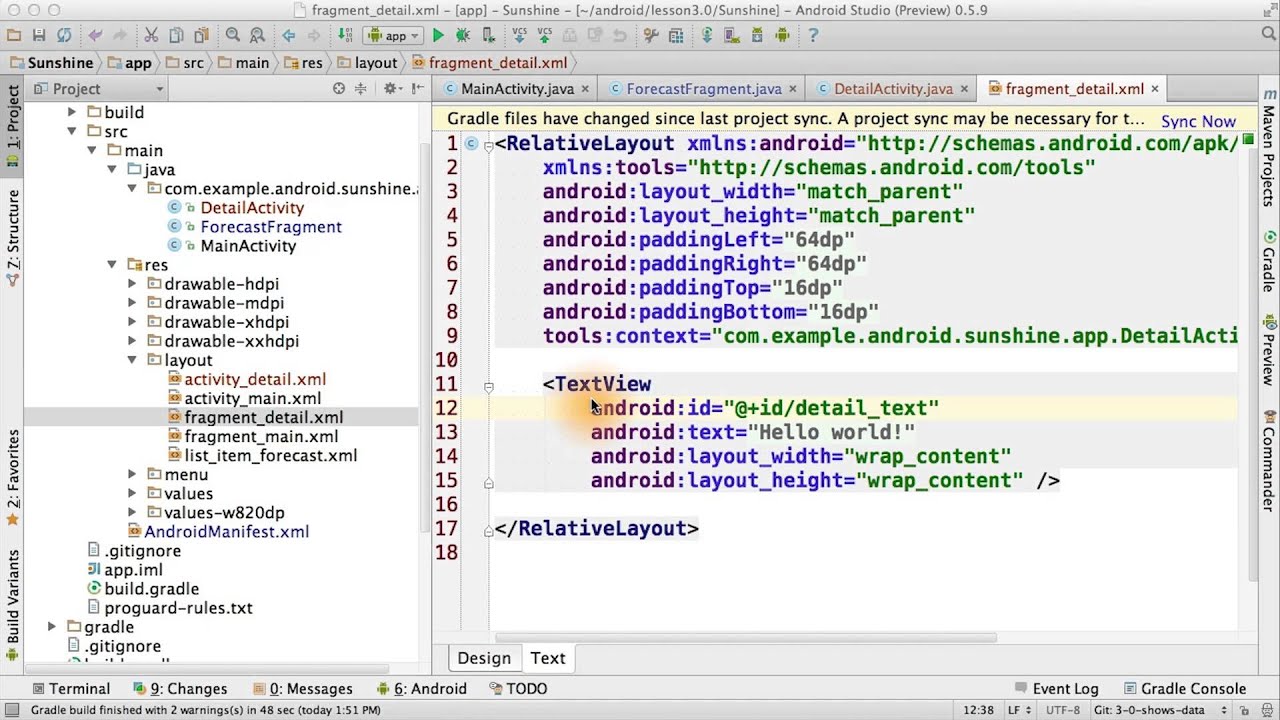Fold the RelativeLayout tag at line 1
The width and height of the screenshot is (1280, 720).
[x=488, y=145]
